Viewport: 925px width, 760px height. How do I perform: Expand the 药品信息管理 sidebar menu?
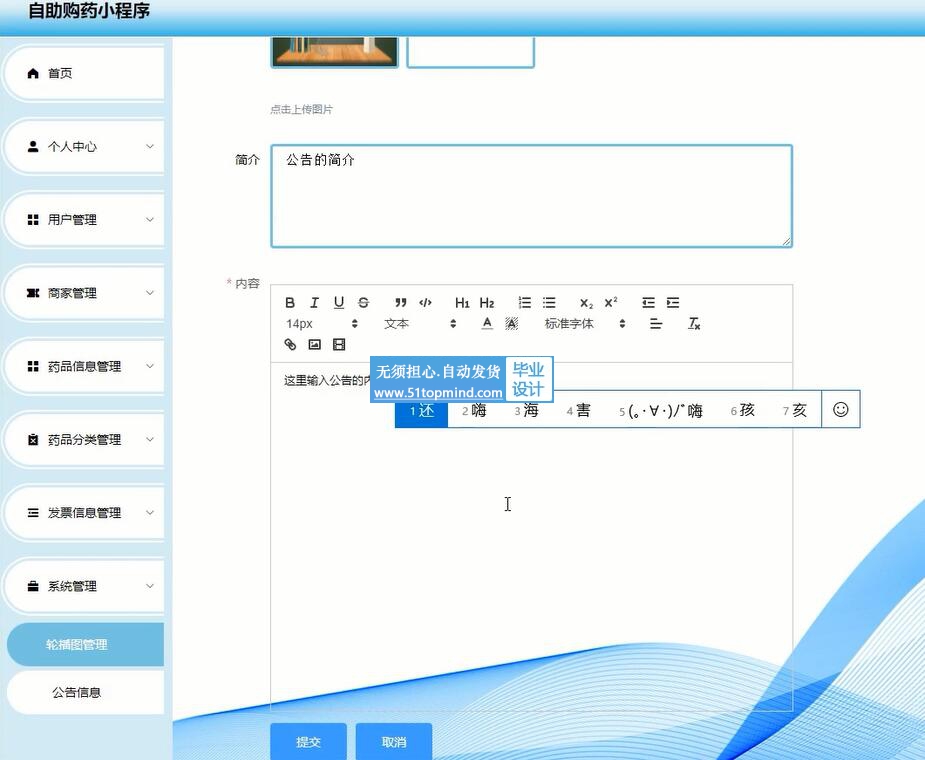(85, 367)
